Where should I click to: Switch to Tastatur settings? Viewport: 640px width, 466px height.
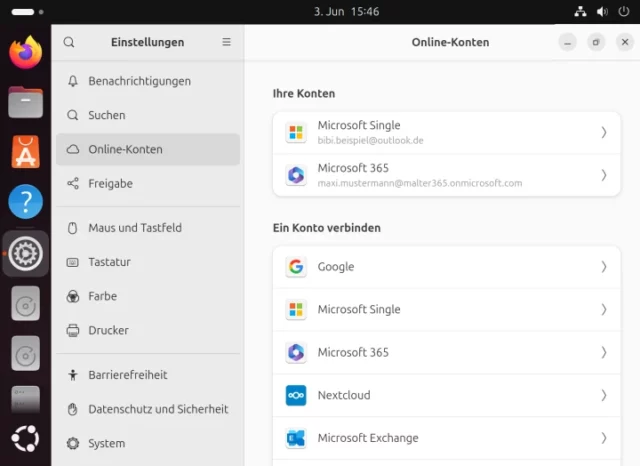pyautogui.click(x=148, y=262)
